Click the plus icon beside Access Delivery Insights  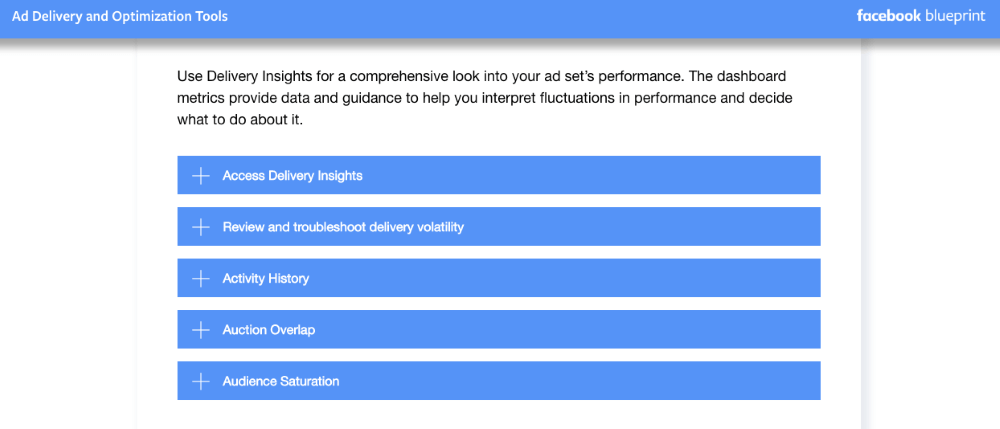point(200,176)
